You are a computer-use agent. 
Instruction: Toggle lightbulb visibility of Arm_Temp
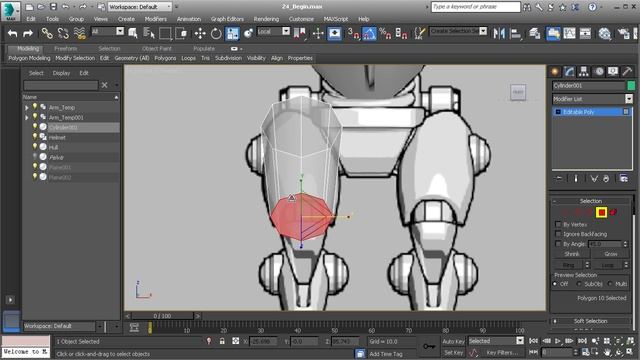pyautogui.click(x=35, y=107)
